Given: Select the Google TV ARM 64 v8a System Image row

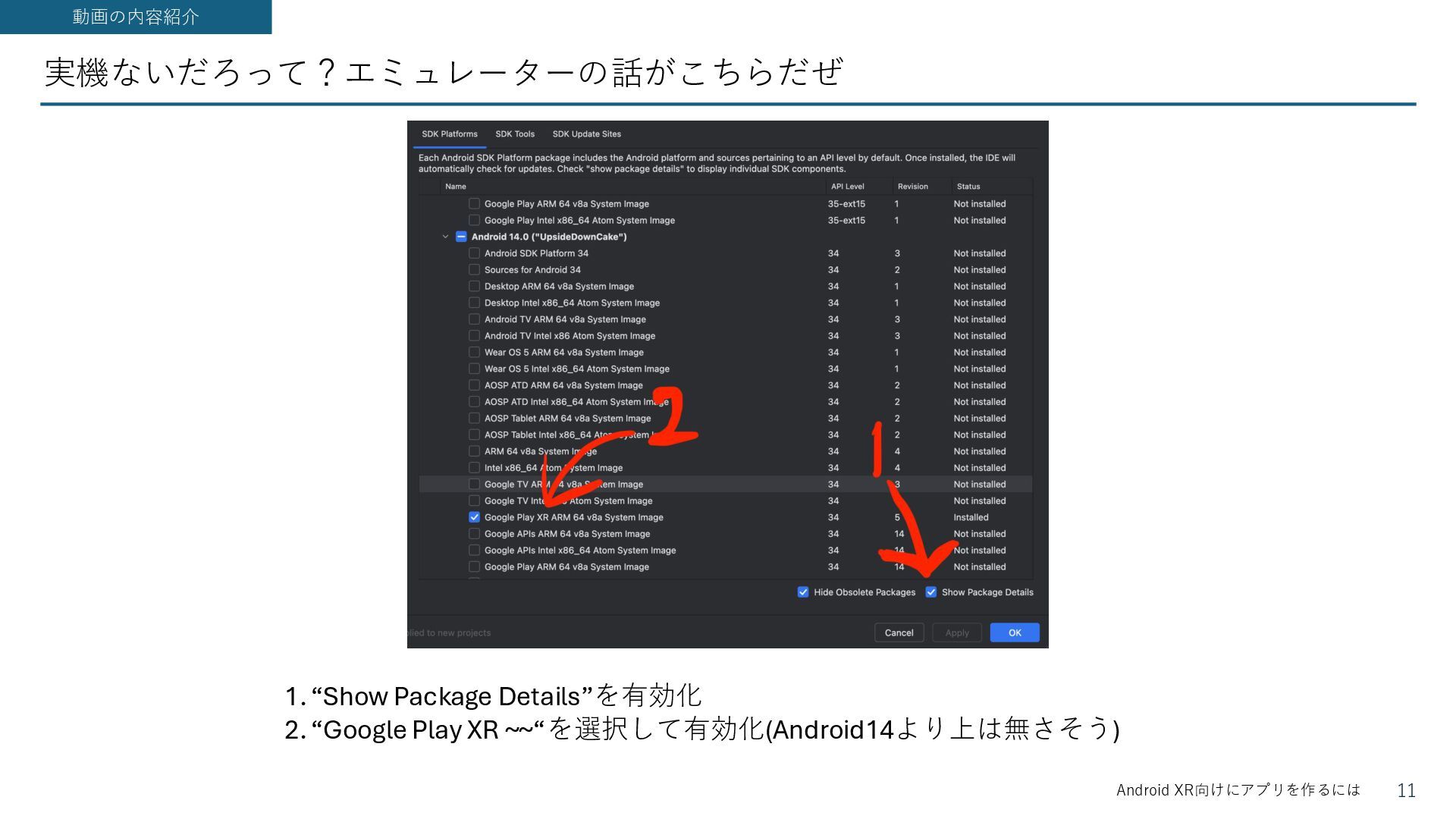Looking at the screenshot, I should pos(726,485).
